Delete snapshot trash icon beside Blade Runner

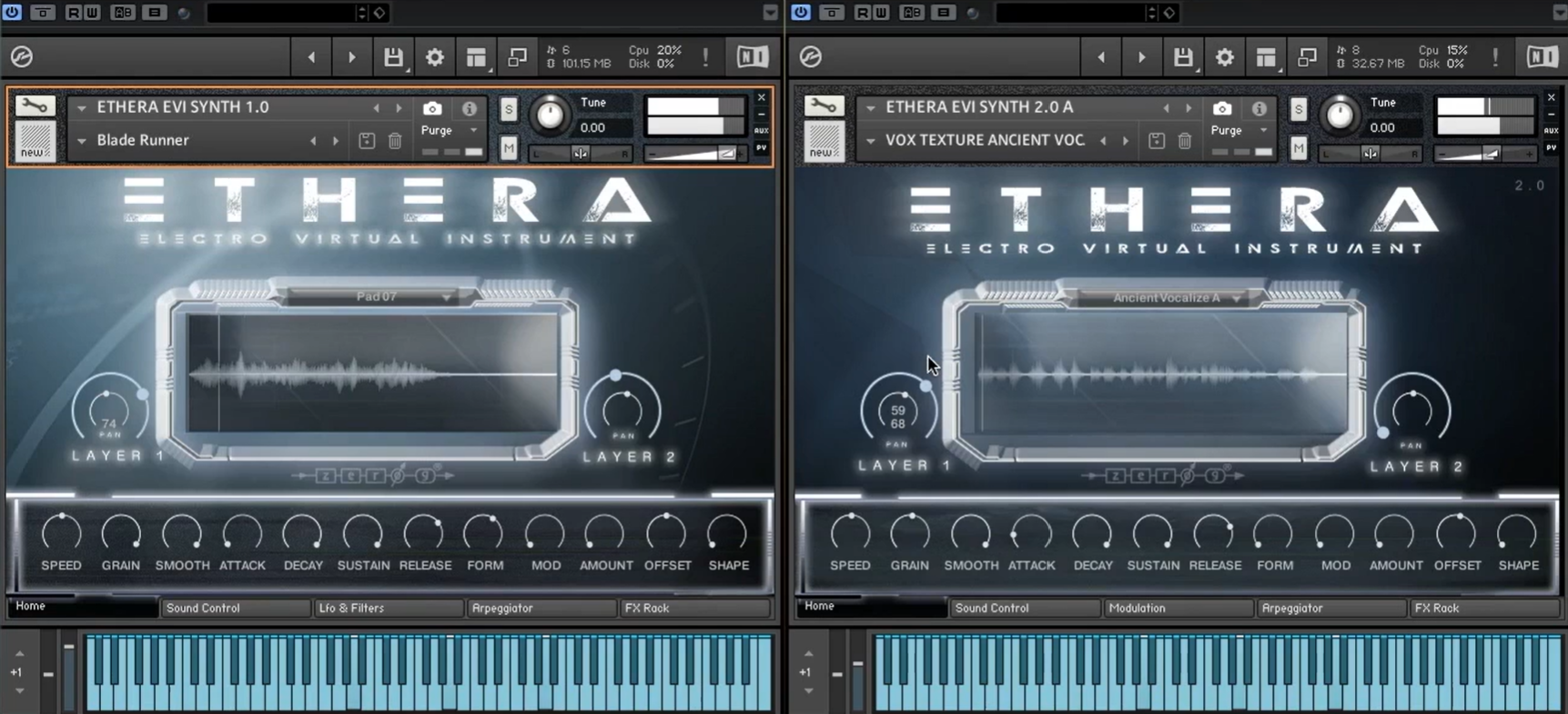point(395,141)
